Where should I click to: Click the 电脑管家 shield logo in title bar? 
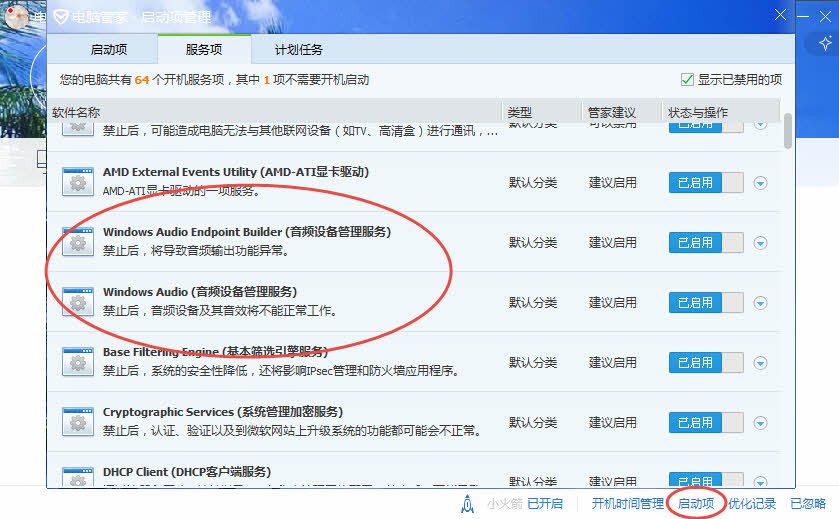(x=61, y=17)
